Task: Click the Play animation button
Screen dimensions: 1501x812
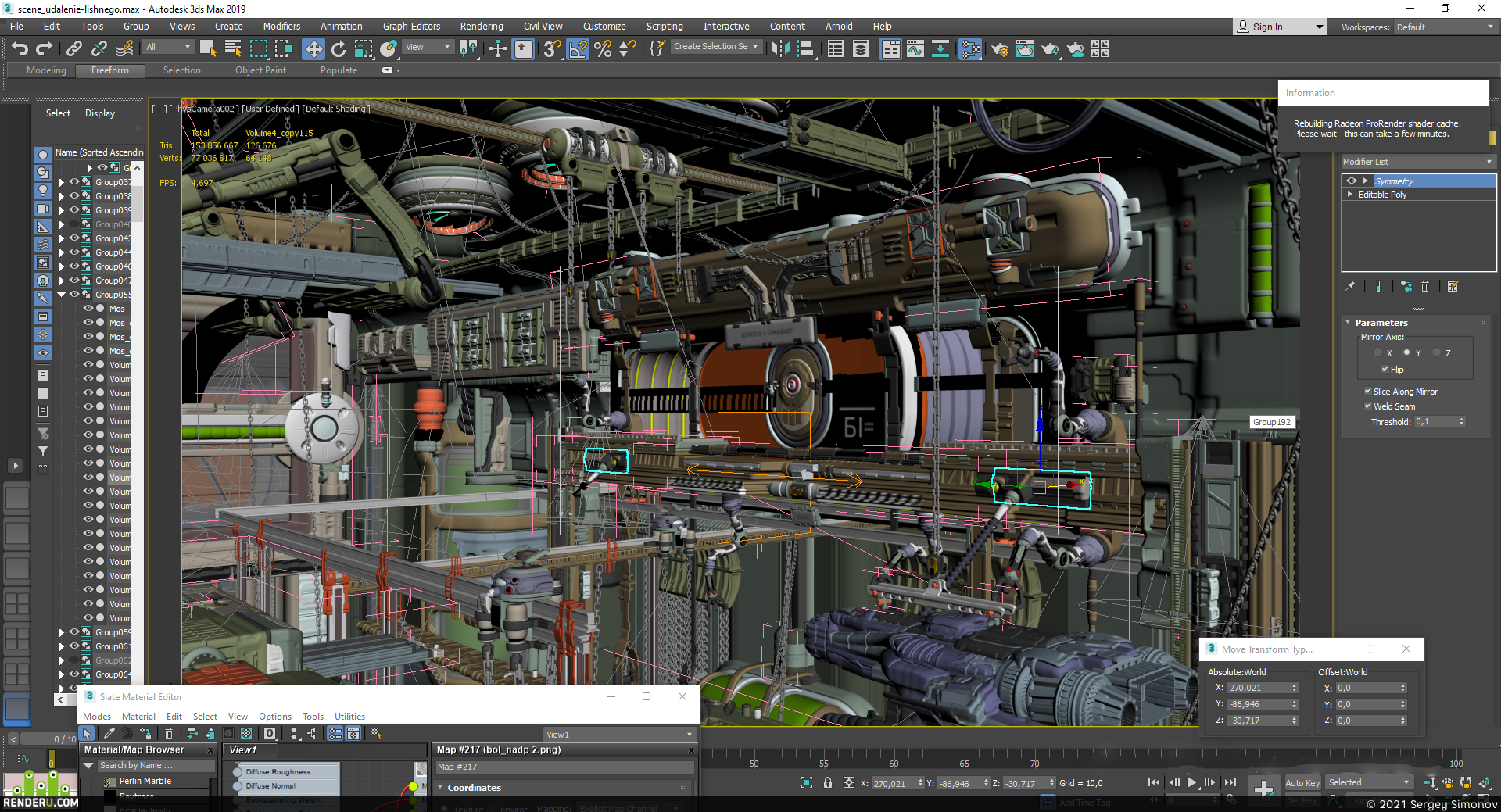Action: click(1192, 782)
